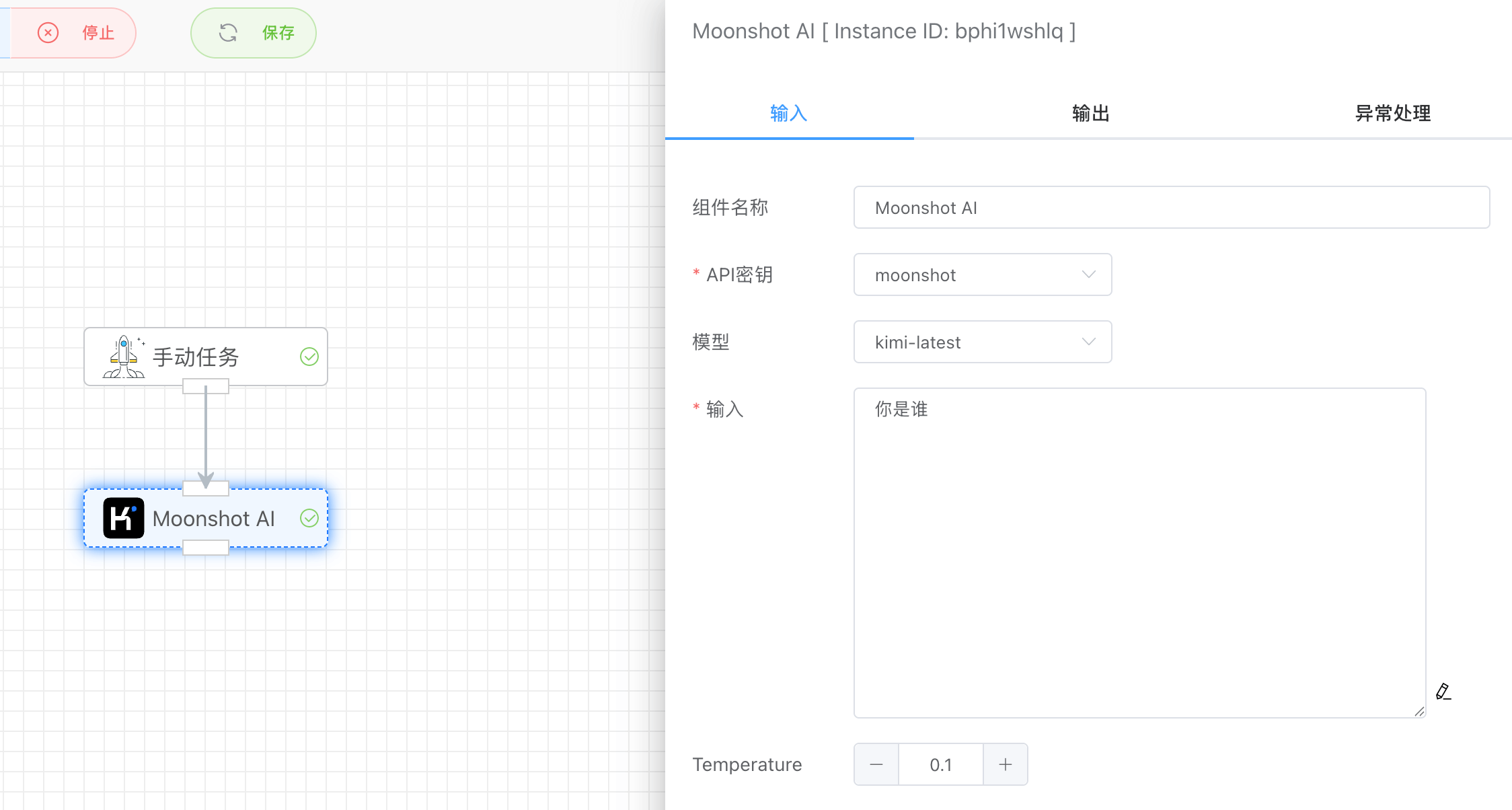This screenshot has height=810, width=1512.
Task: Click green check status on Moonshot AI node
Action: (x=309, y=518)
